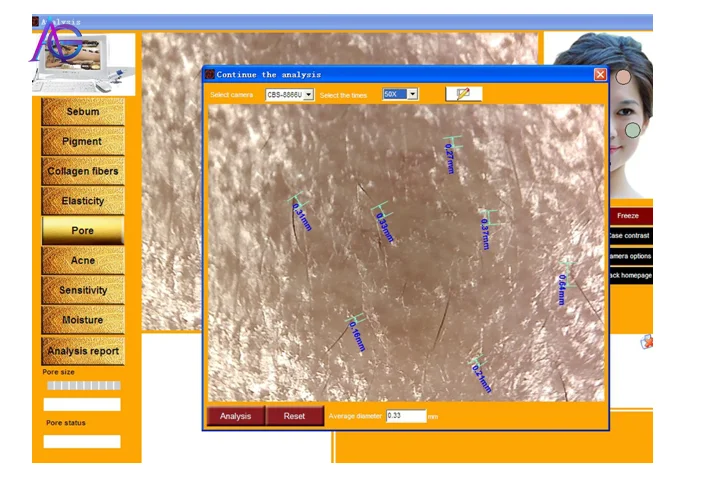Click the 0.33mm pore measurement label

coord(385,227)
